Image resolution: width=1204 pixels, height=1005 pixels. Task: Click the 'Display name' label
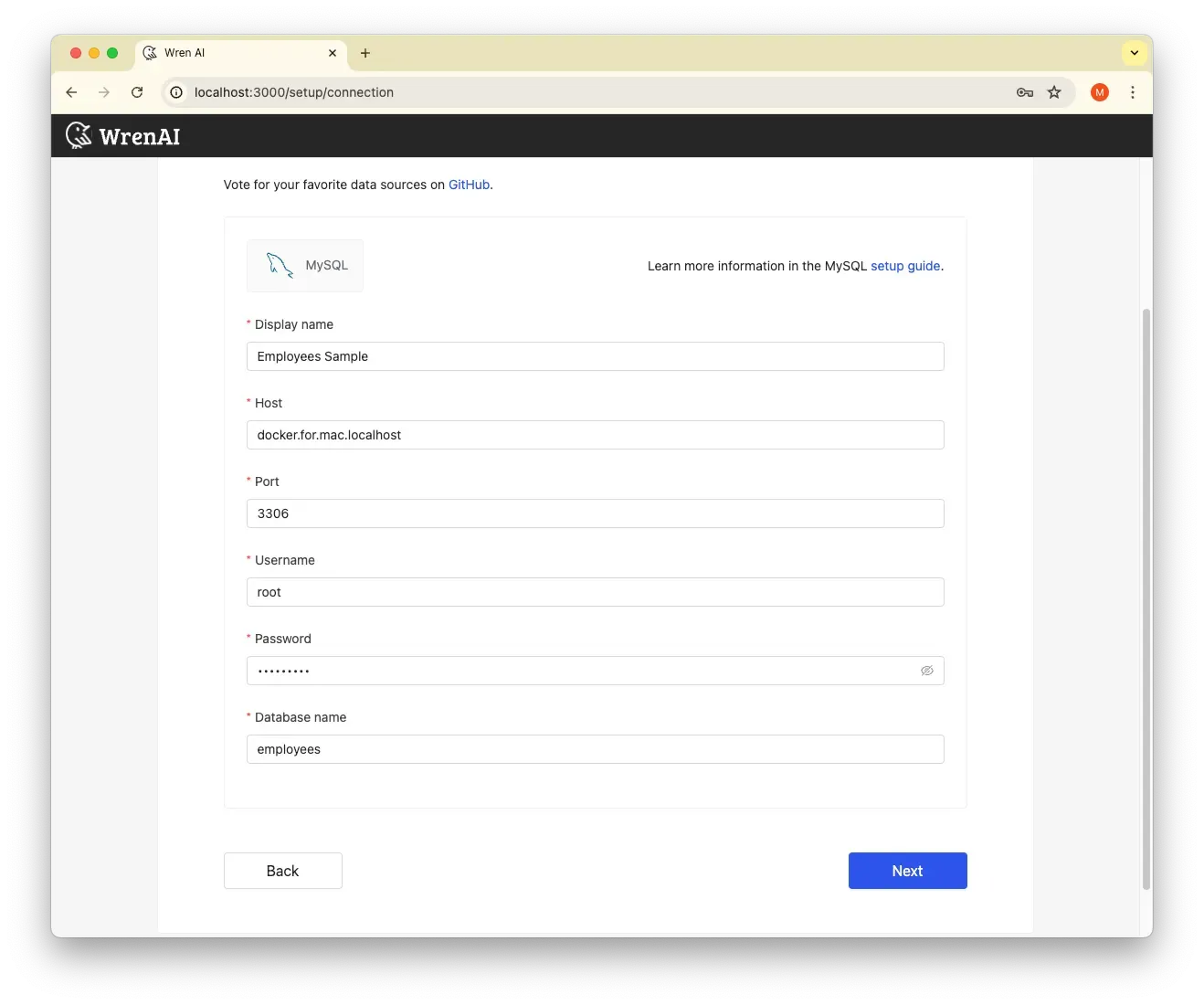(294, 324)
